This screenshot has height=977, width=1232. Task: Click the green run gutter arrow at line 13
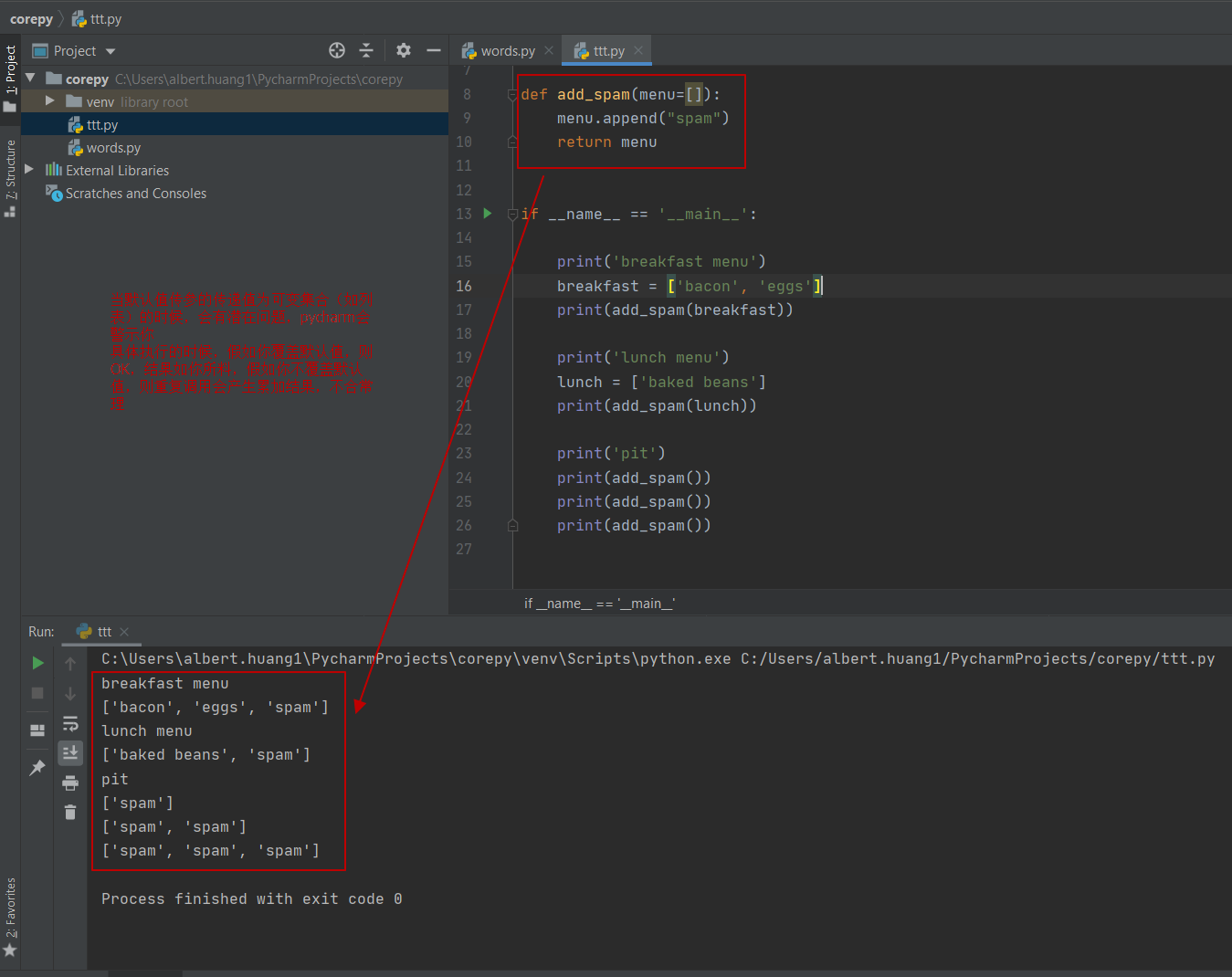click(x=488, y=214)
